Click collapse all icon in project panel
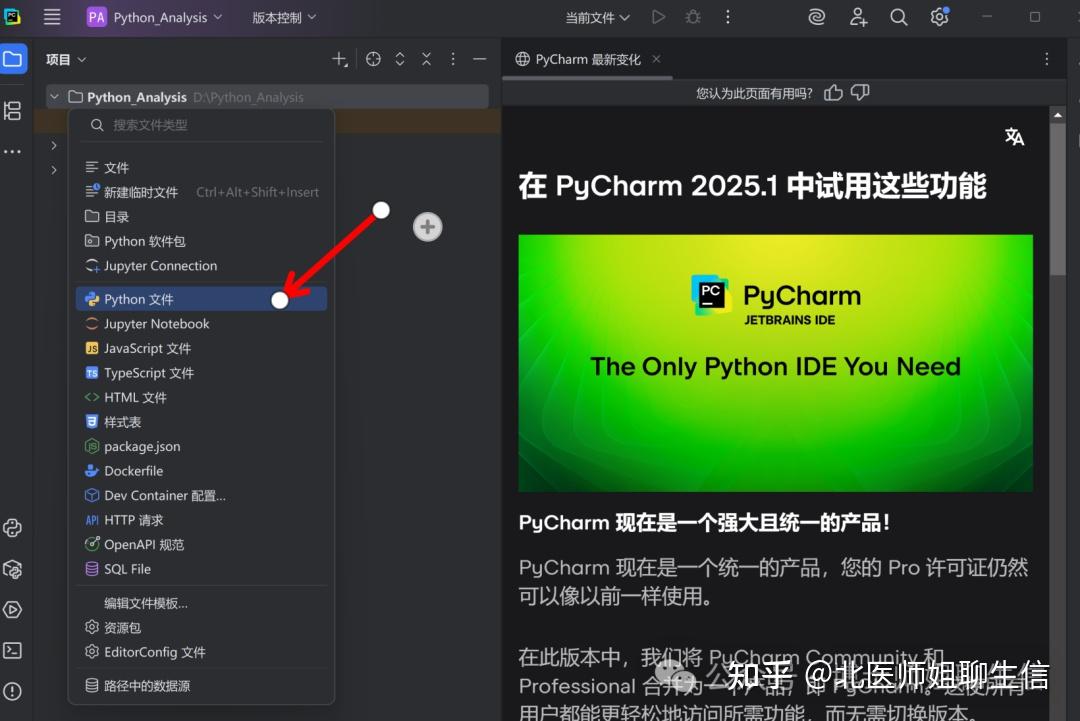Image resolution: width=1080 pixels, height=721 pixels. coord(427,60)
